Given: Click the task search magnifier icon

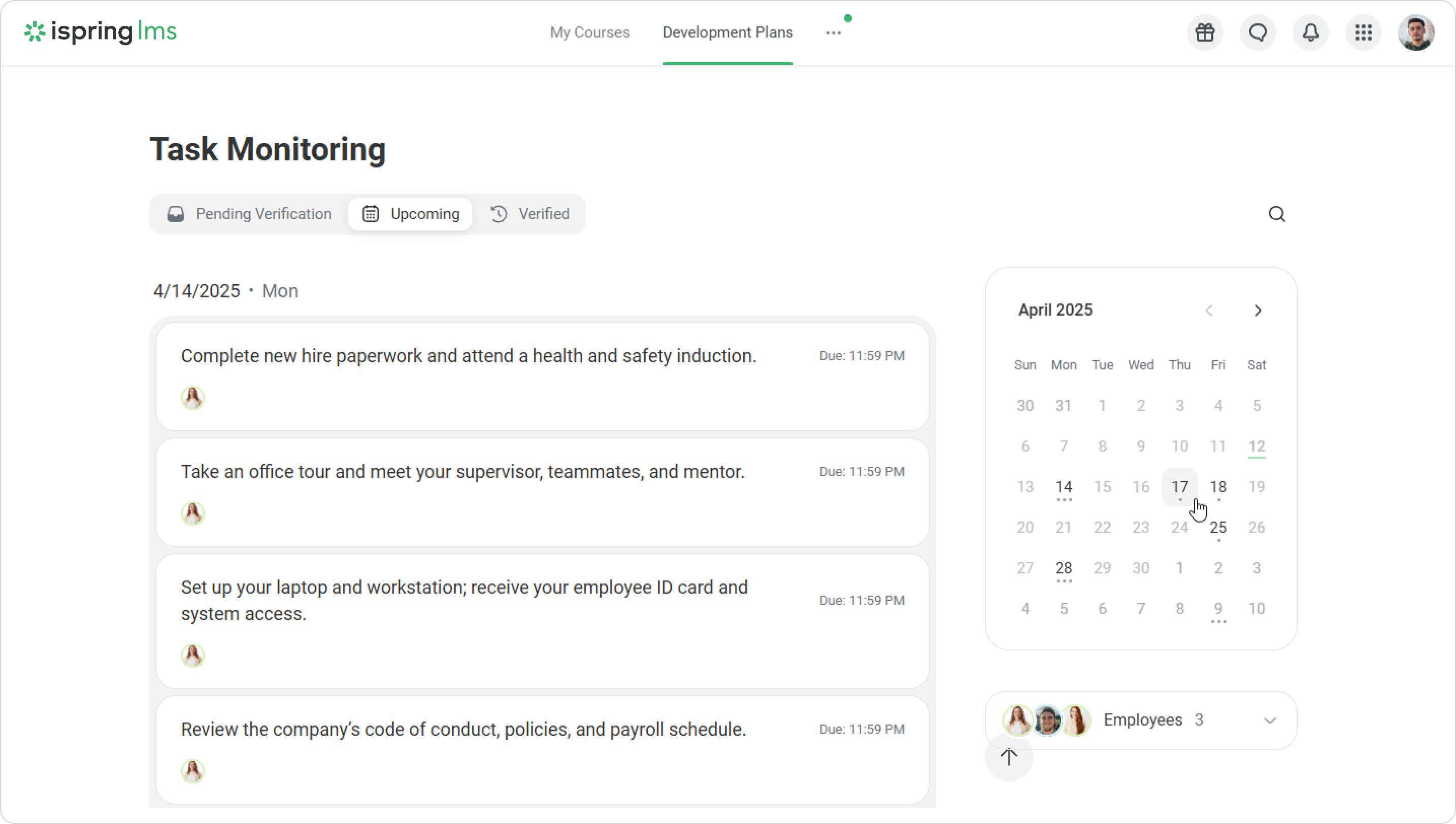Looking at the screenshot, I should click(x=1277, y=215).
